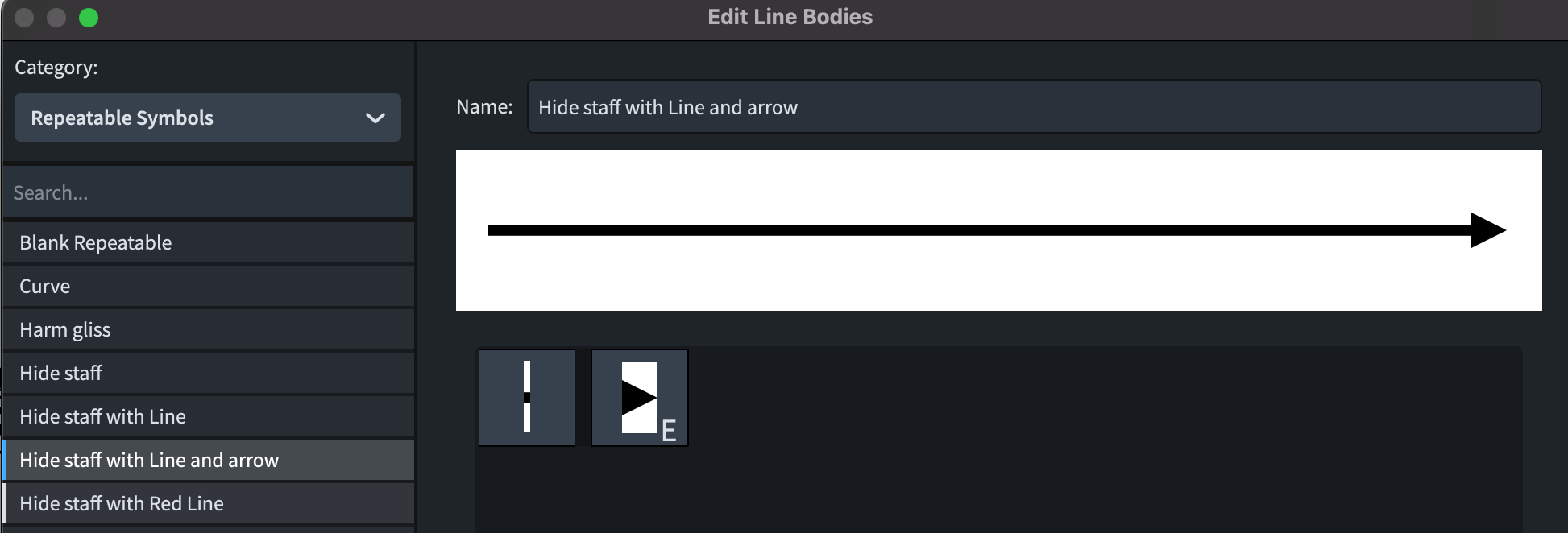Click the grey close window button
1568x533 pixels.
(24, 18)
